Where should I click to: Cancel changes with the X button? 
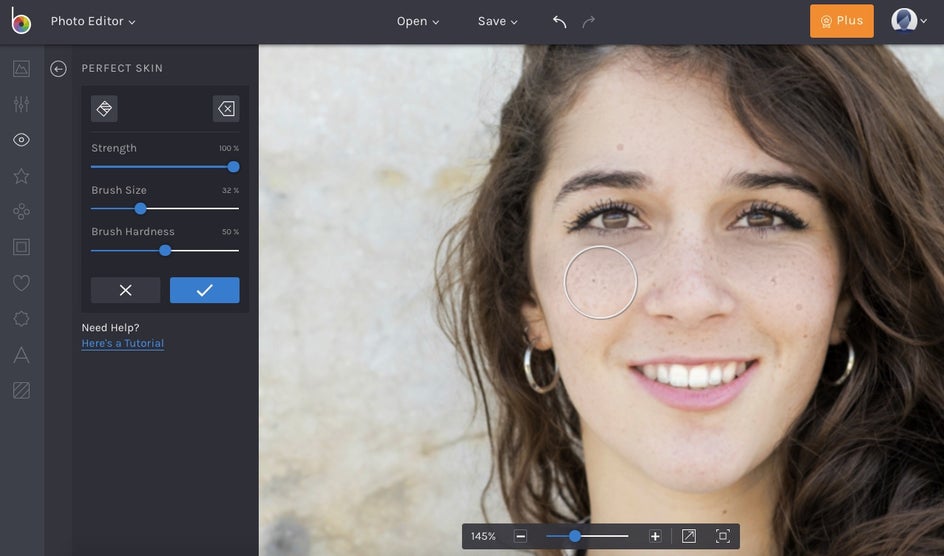[125, 290]
